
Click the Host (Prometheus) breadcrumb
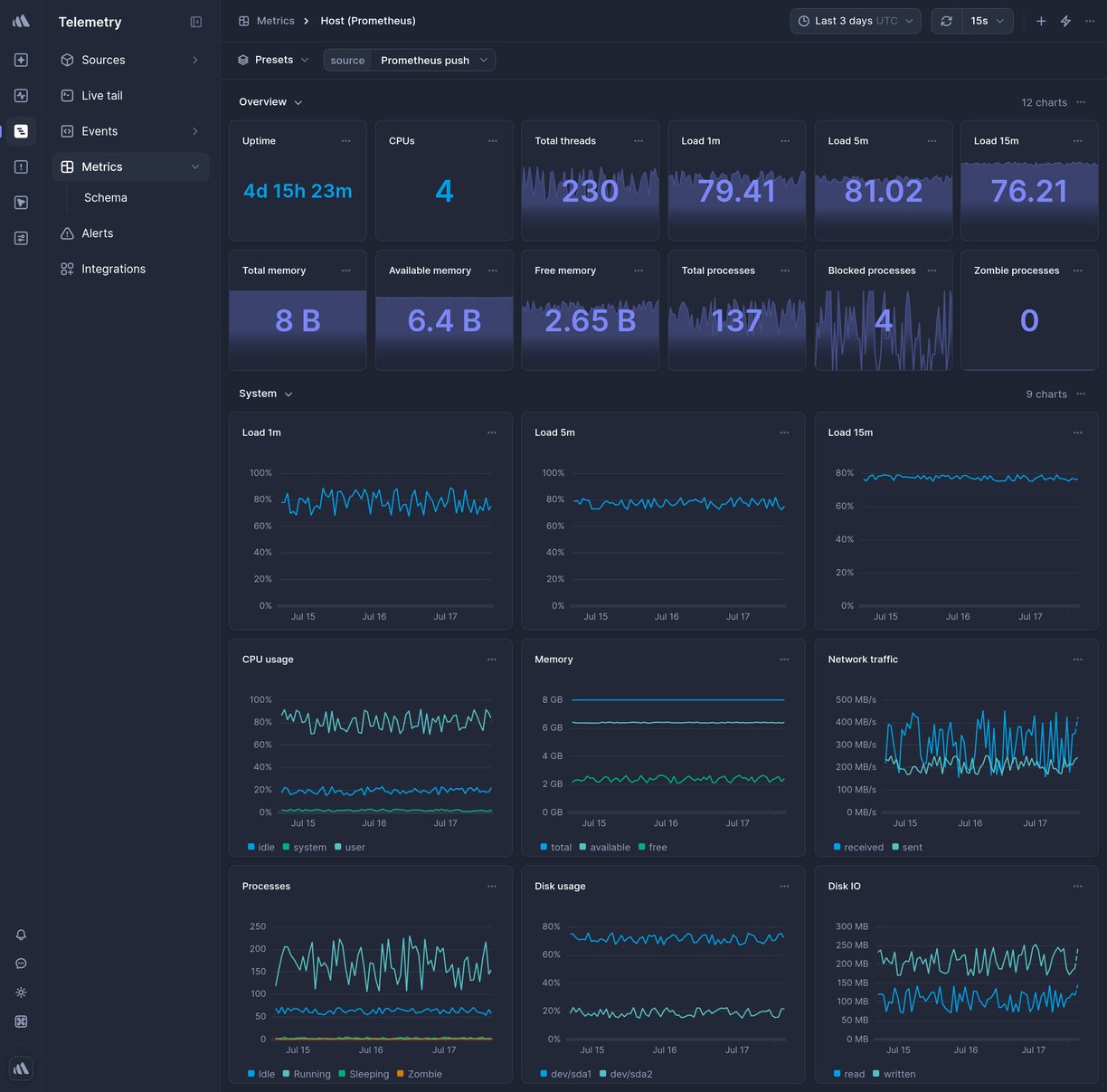tap(368, 21)
